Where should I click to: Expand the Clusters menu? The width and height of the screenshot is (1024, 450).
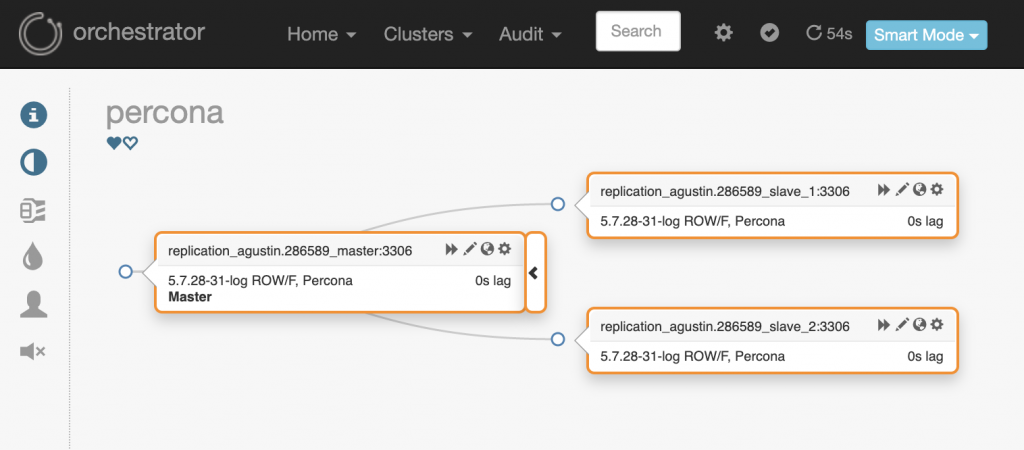(428, 34)
